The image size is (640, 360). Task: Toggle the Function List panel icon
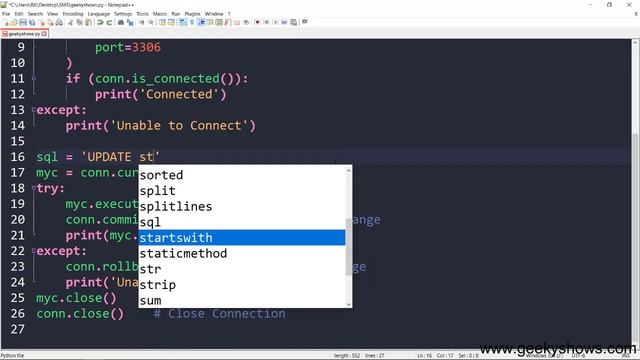tap(228, 22)
